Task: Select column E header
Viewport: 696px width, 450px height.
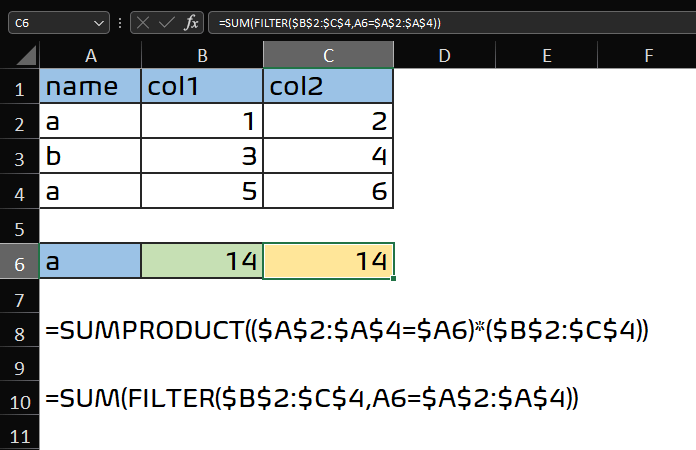Action: 547,55
